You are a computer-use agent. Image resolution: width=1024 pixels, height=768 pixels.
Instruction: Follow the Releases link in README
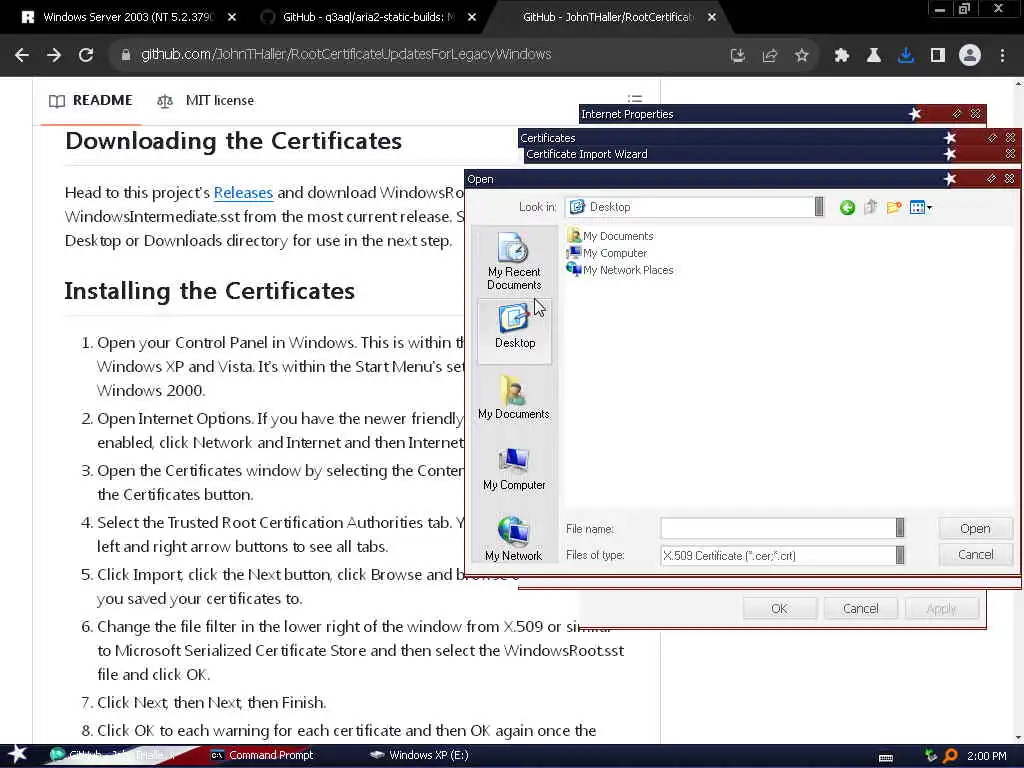243,193
